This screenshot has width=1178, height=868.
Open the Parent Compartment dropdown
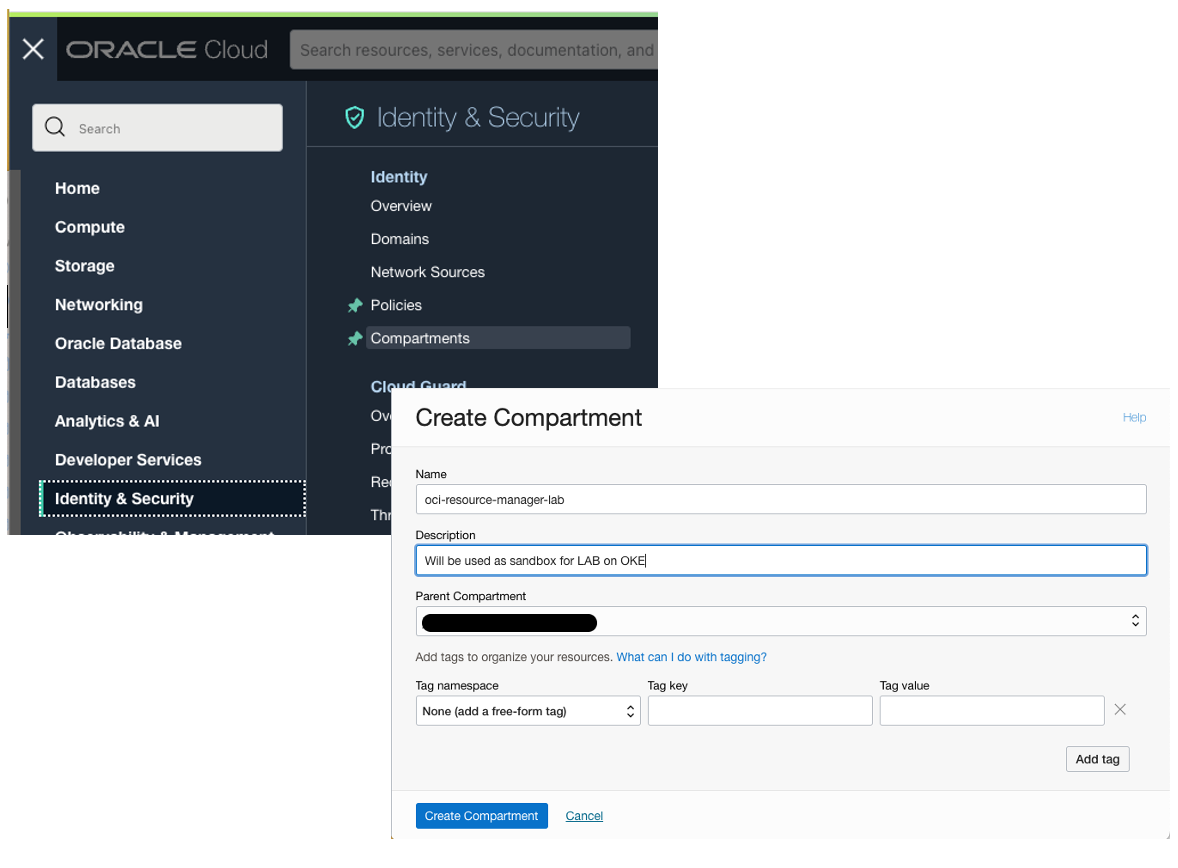tap(781, 622)
